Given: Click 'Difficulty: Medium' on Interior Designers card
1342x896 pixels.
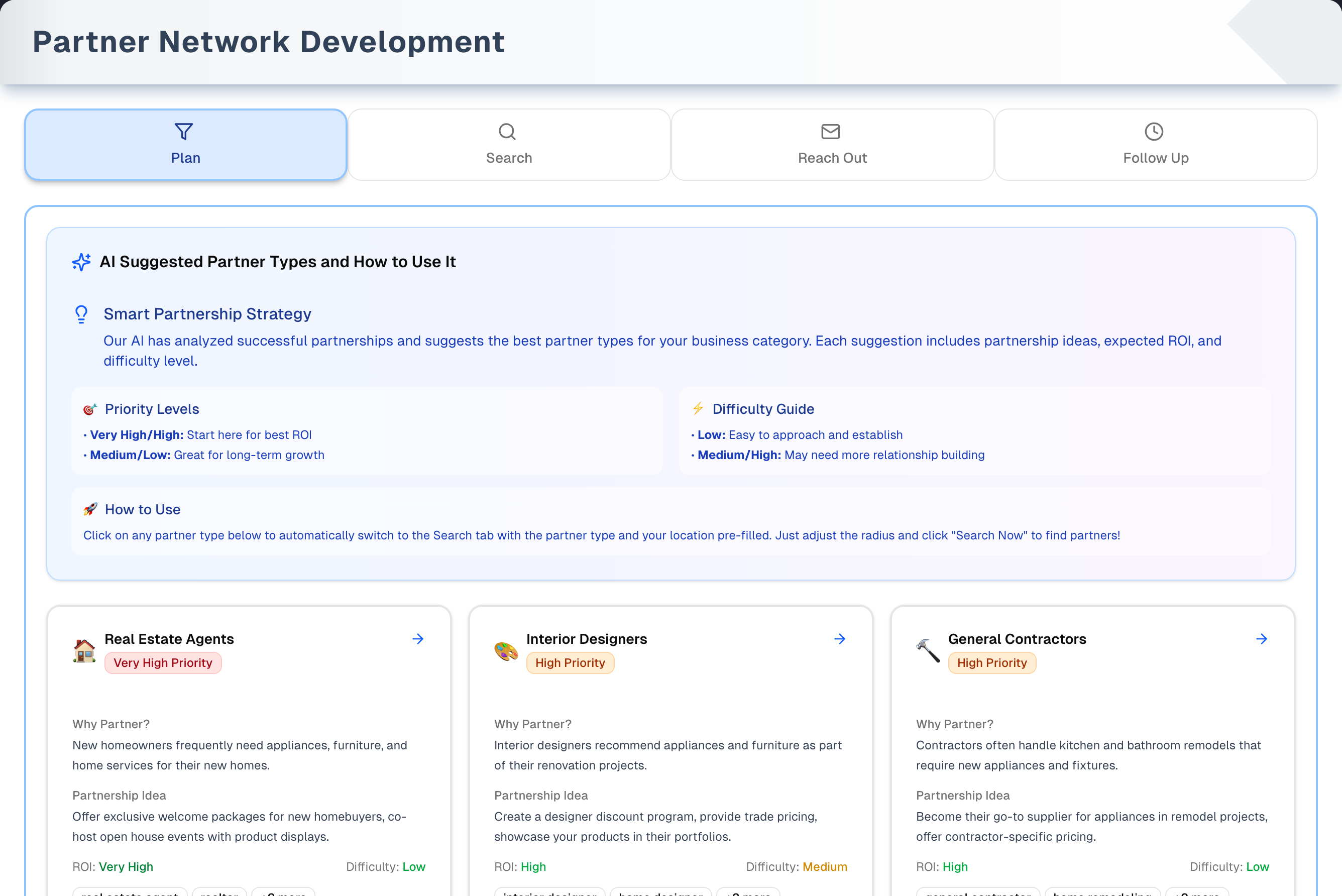Looking at the screenshot, I should point(797,867).
